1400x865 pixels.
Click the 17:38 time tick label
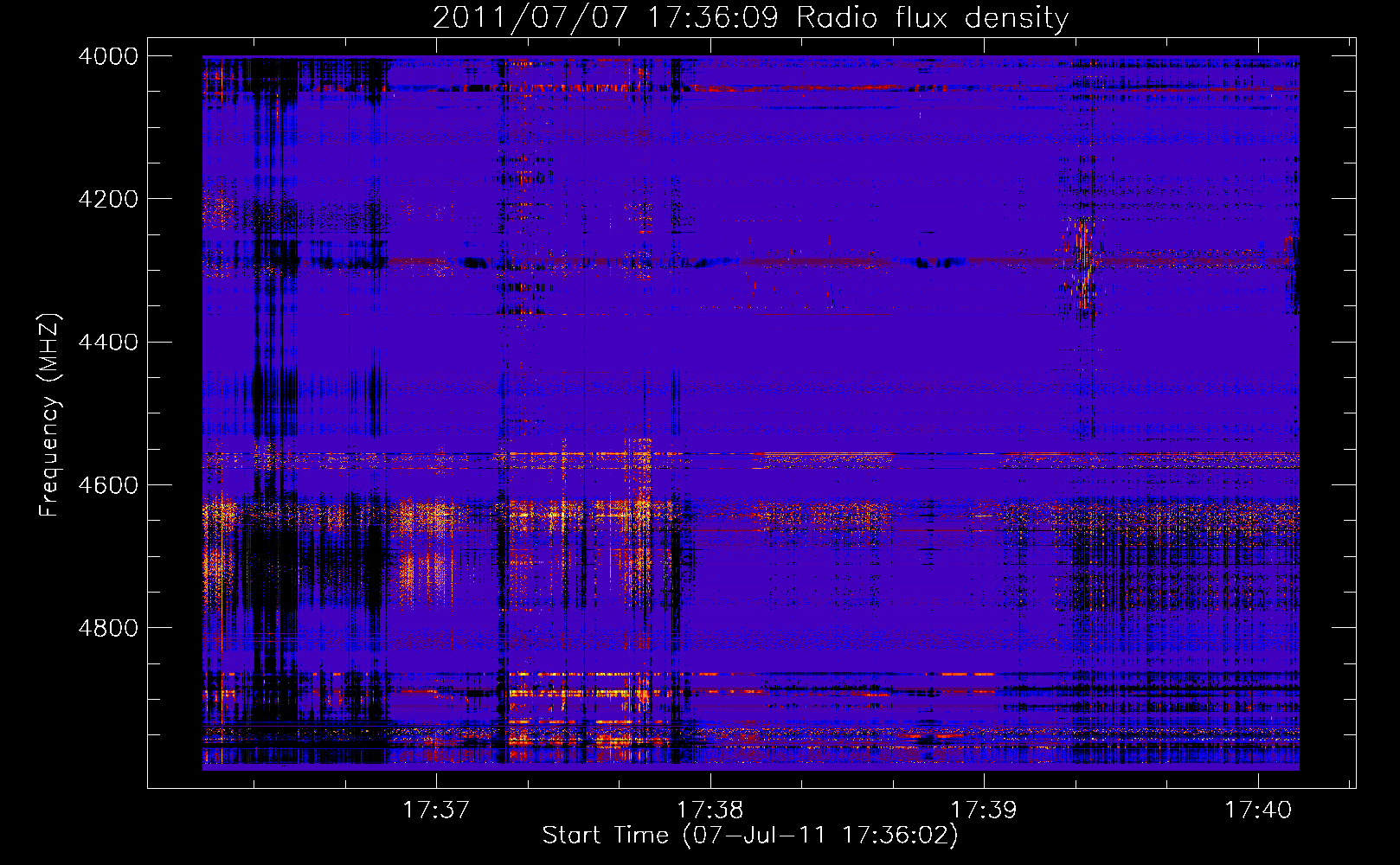click(x=710, y=811)
